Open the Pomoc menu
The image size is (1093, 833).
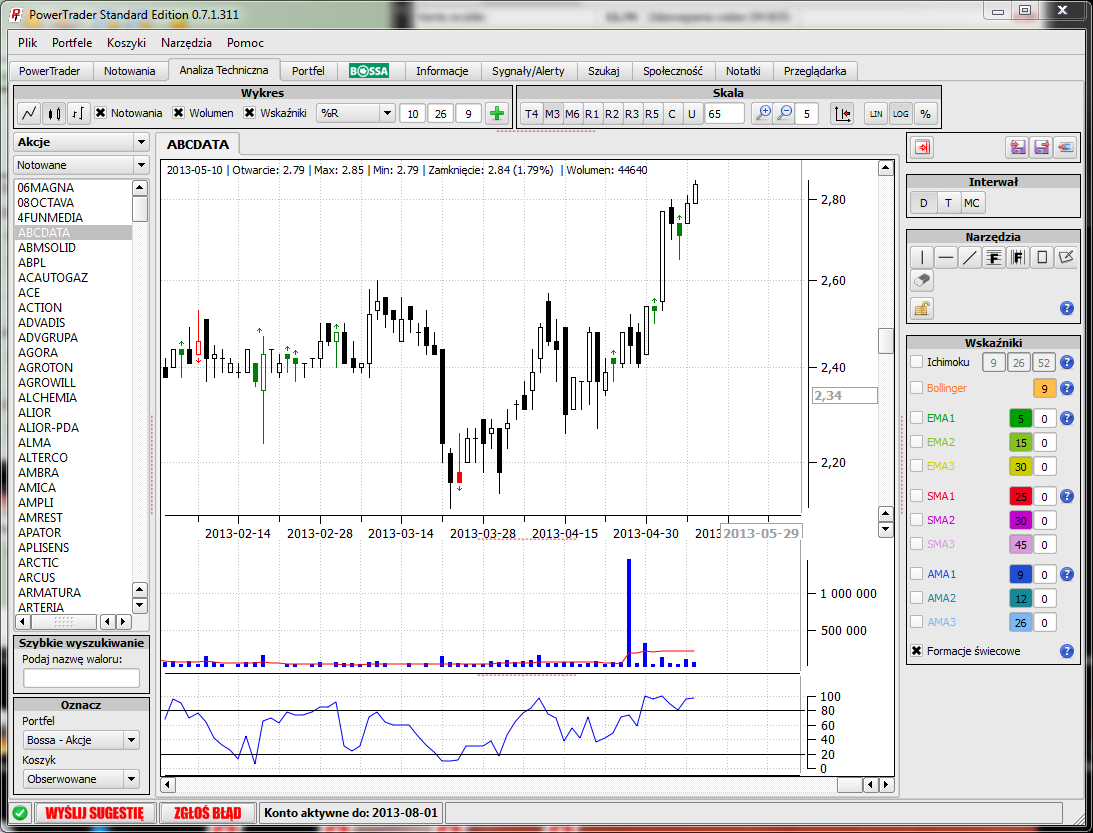point(245,43)
